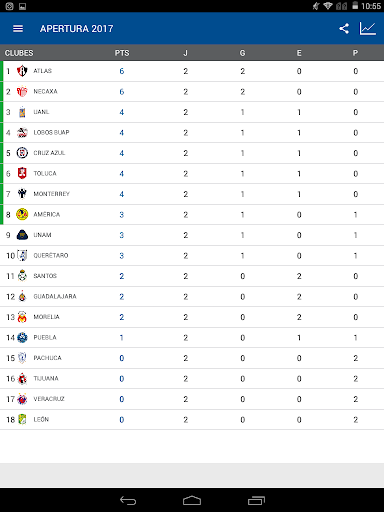The image size is (384, 512).
Task: Tap the Necaxa team logo
Action: pyautogui.click(x=22, y=91)
